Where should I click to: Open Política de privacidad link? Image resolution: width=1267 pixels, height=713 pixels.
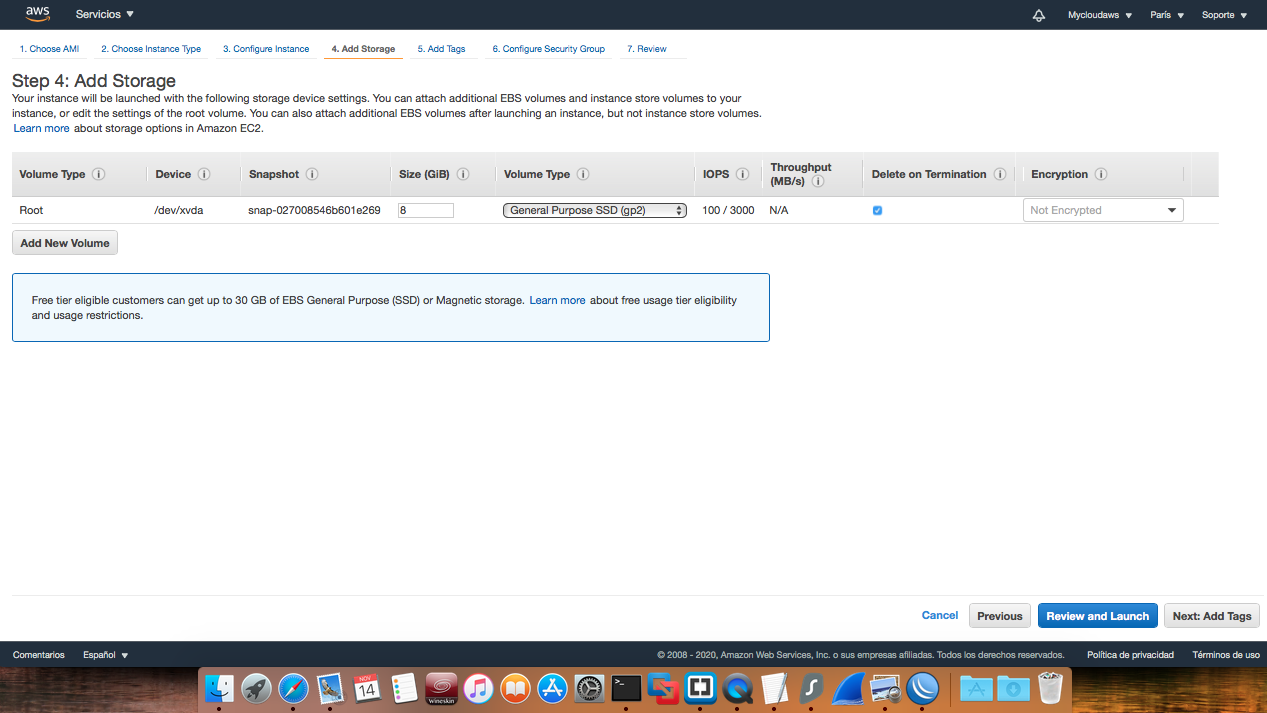point(1130,655)
